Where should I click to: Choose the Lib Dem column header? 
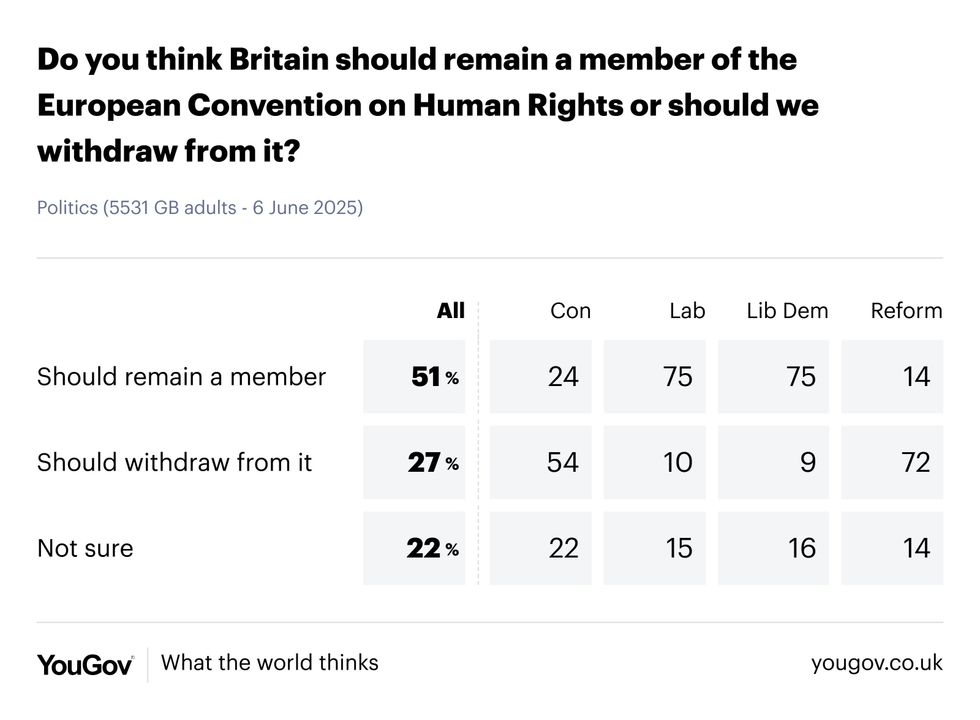coord(787,311)
